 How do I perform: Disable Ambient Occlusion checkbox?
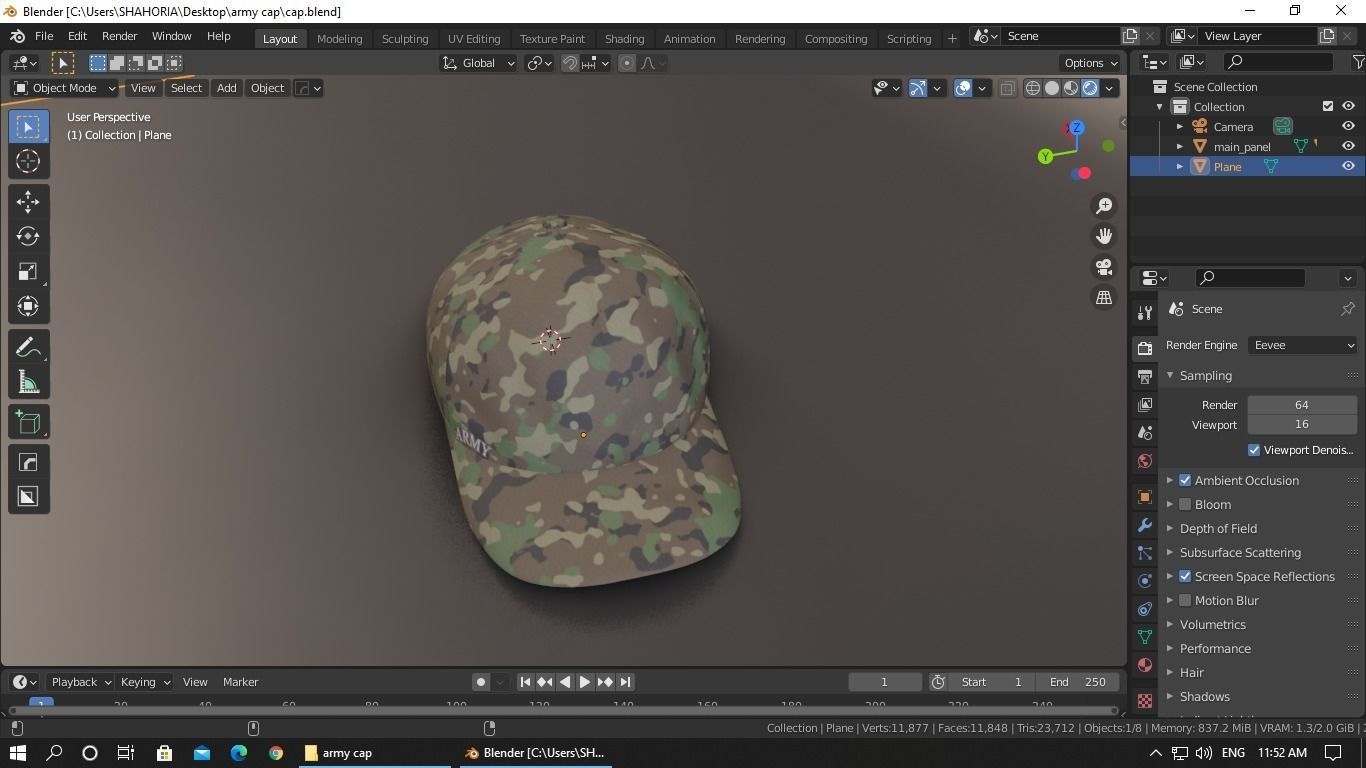click(x=1185, y=481)
